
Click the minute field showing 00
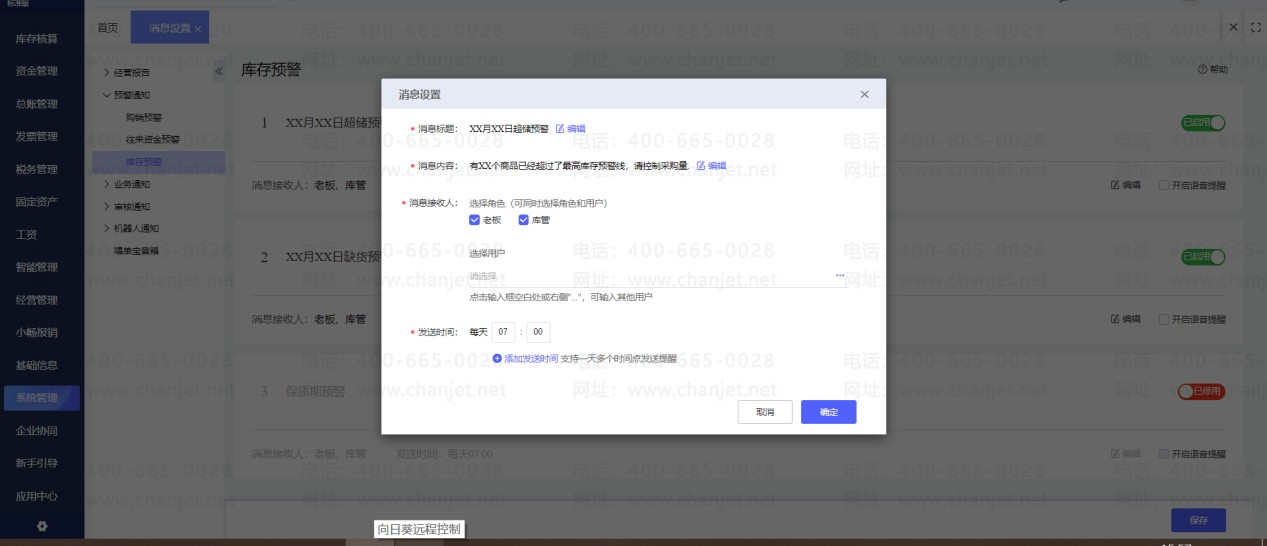[538, 332]
